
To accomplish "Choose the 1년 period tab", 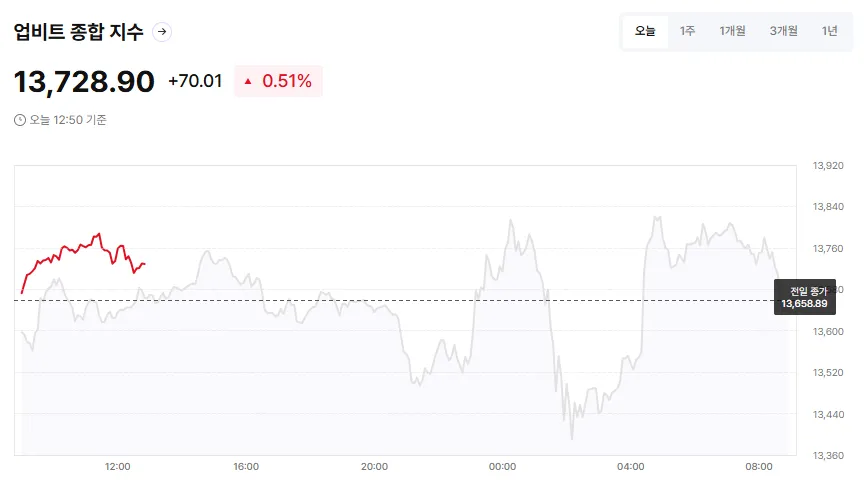I will coord(829,31).
